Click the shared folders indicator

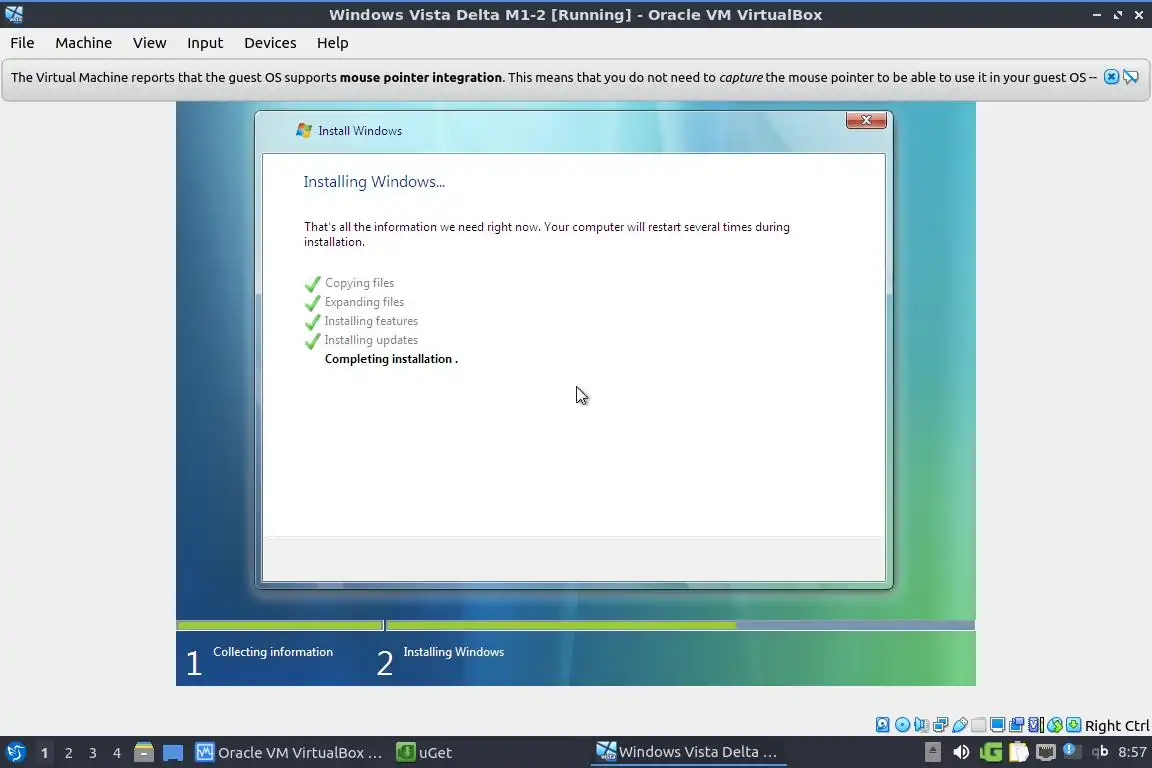pos(979,725)
